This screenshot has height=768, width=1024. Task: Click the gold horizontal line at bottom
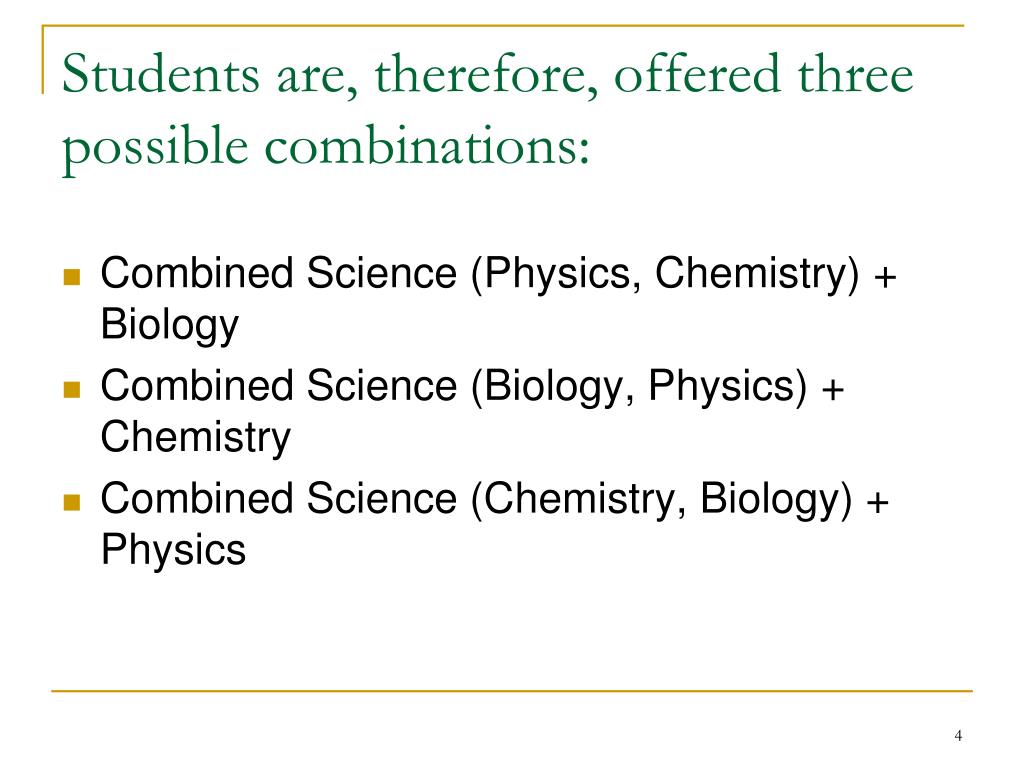(512, 690)
